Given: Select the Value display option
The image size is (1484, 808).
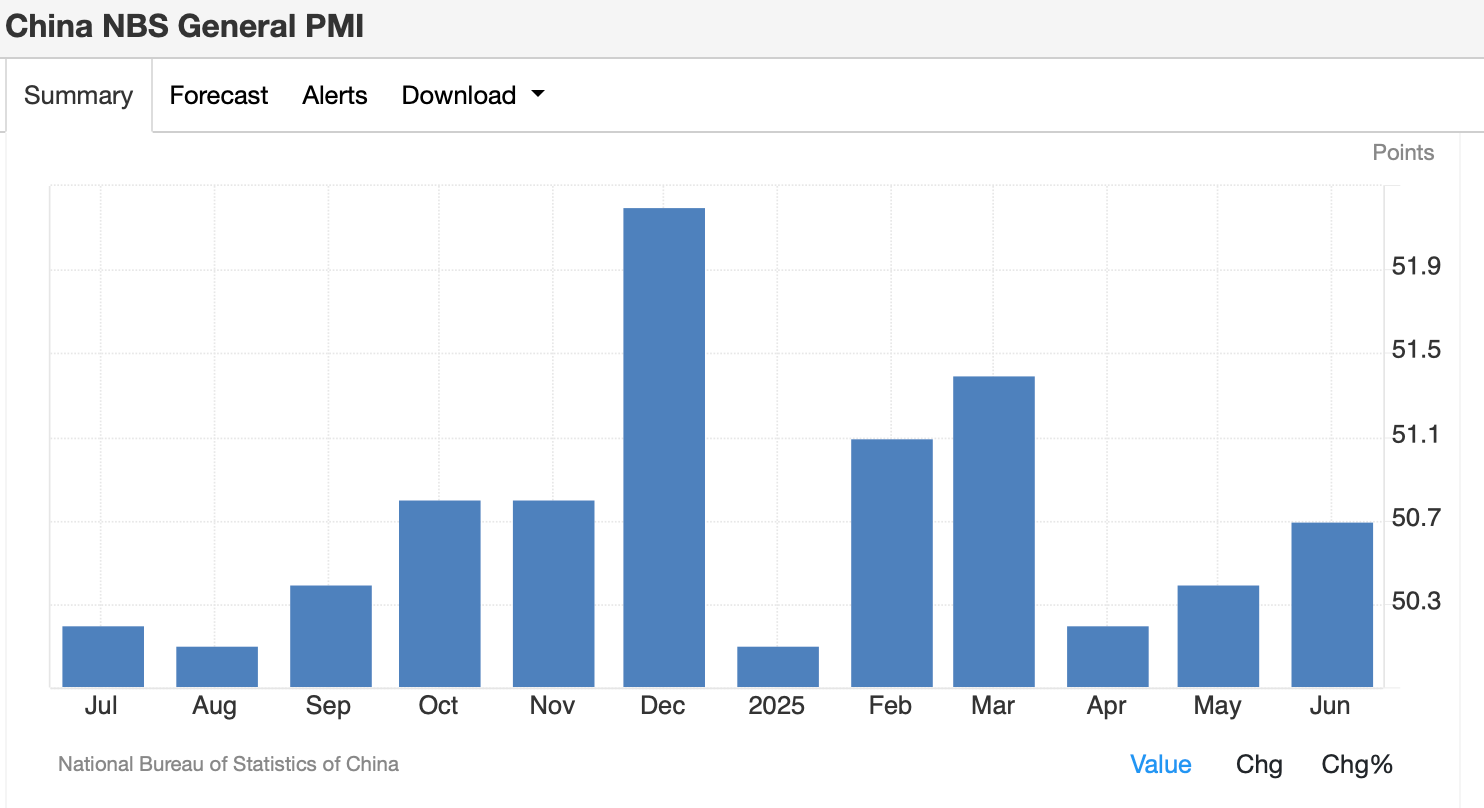Looking at the screenshot, I should 1160,765.
